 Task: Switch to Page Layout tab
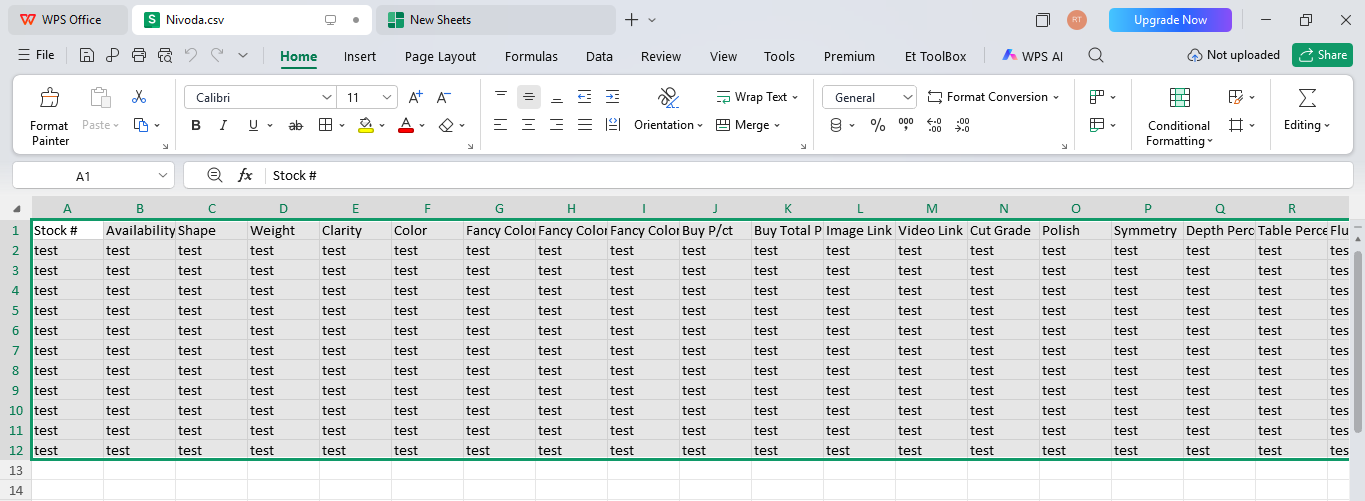tap(440, 56)
